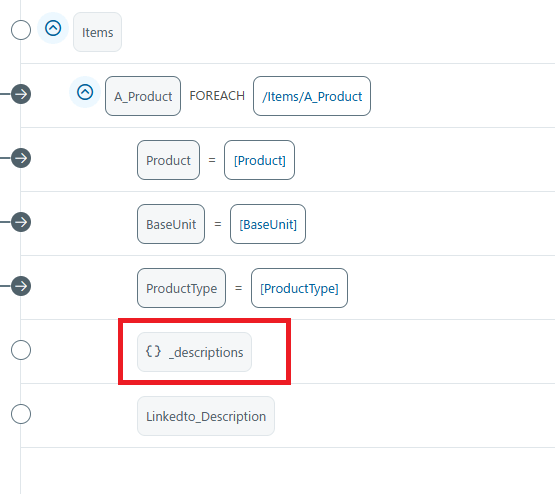Click the arrow icon beside A_Product row
The height and width of the screenshot is (494, 555).
pyautogui.click(x=21, y=94)
